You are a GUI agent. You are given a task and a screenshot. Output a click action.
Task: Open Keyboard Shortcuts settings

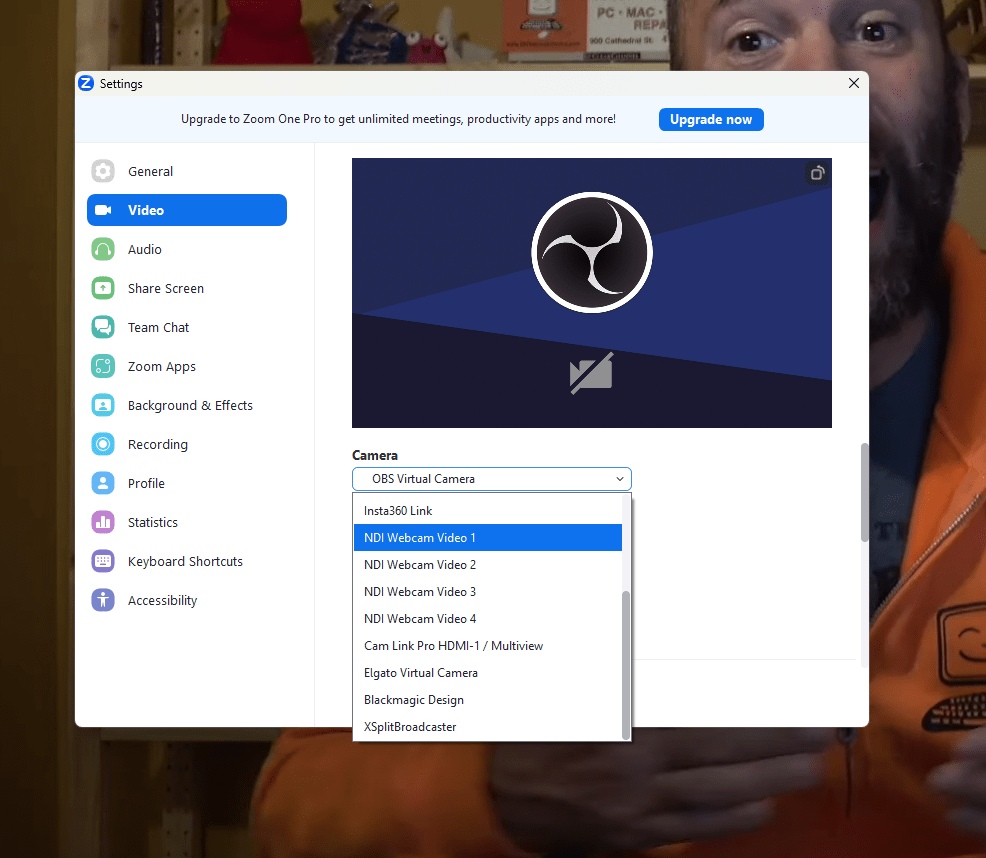tap(187, 561)
